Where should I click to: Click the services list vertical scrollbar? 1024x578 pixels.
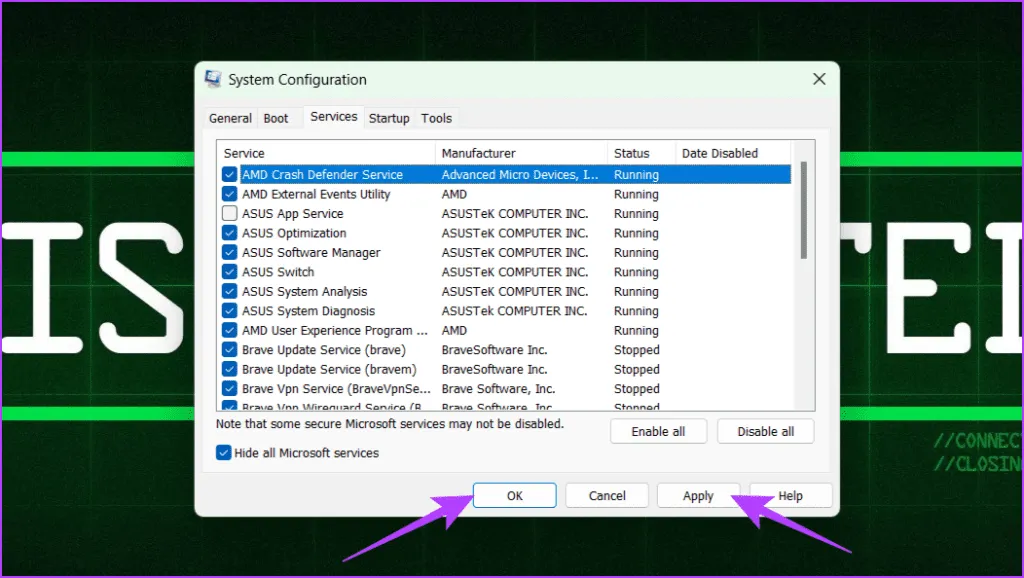(804, 211)
